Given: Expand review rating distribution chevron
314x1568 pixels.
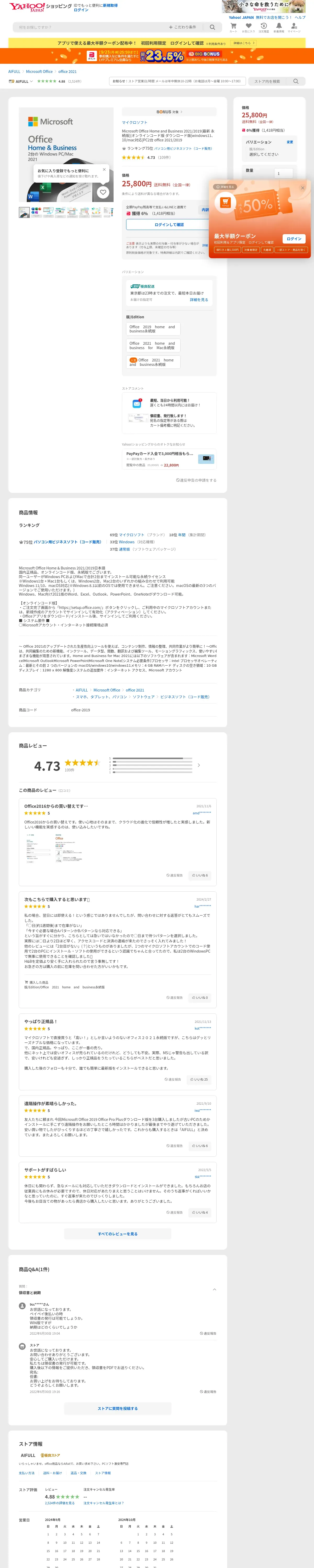Looking at the screenshot, I should pyautogui.click(x=199, y=765).
